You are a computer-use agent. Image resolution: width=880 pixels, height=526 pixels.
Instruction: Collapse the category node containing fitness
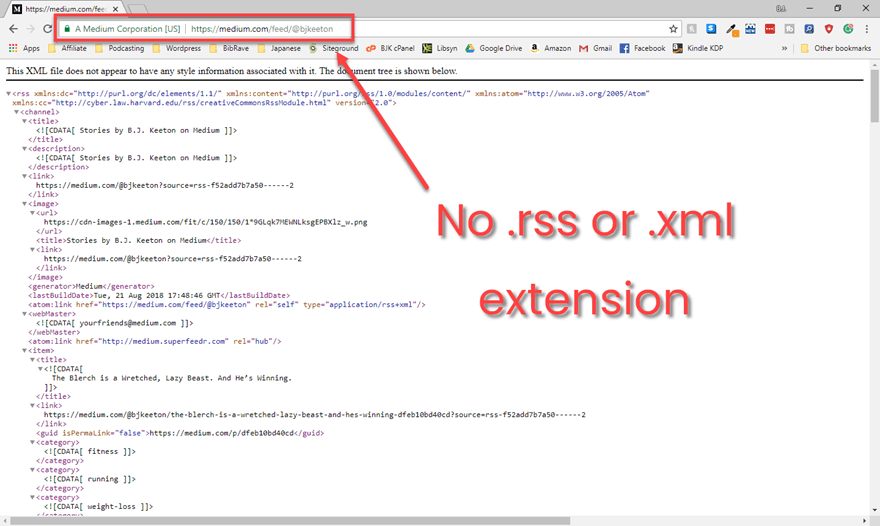point(32,442)
